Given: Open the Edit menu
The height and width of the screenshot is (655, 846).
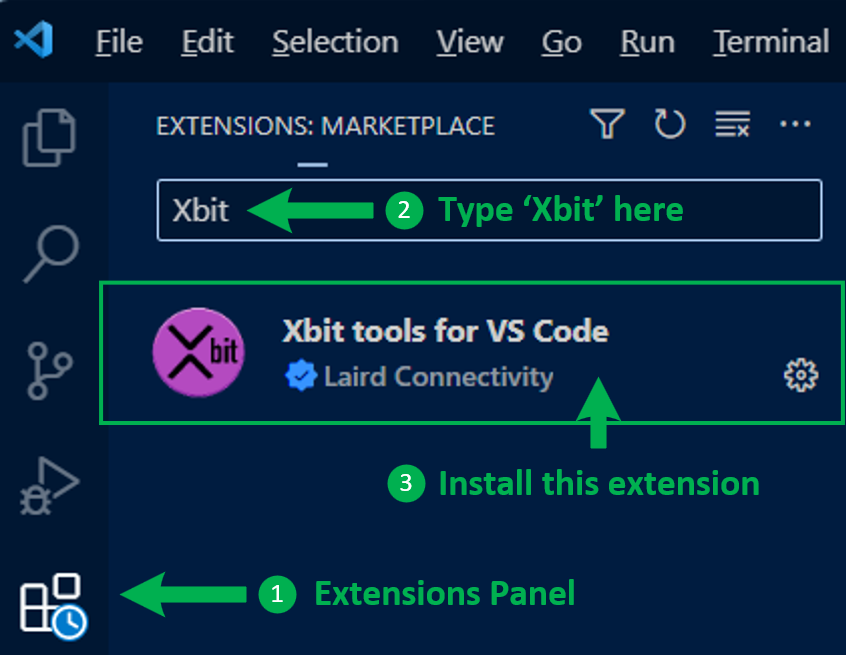Looking at the screenshot, I should 207,42.
